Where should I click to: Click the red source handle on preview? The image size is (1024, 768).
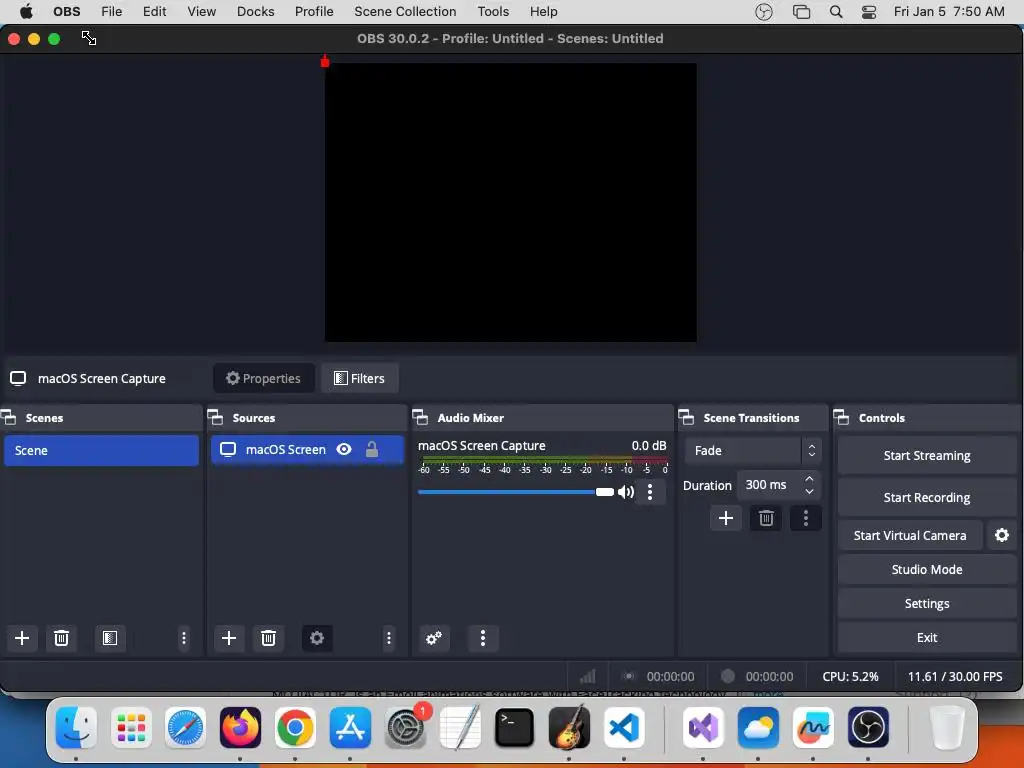pos(325,63)
